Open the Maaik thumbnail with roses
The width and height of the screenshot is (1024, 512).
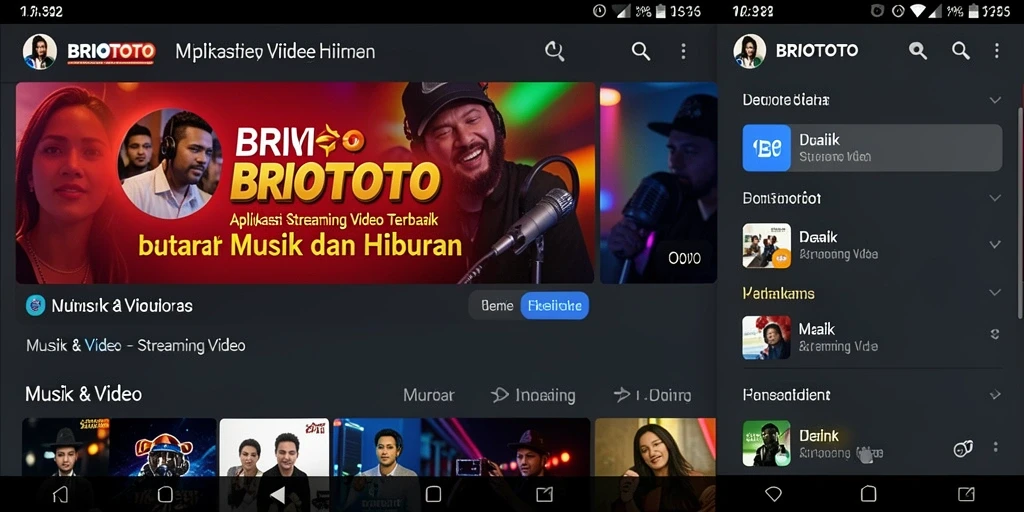767,338
